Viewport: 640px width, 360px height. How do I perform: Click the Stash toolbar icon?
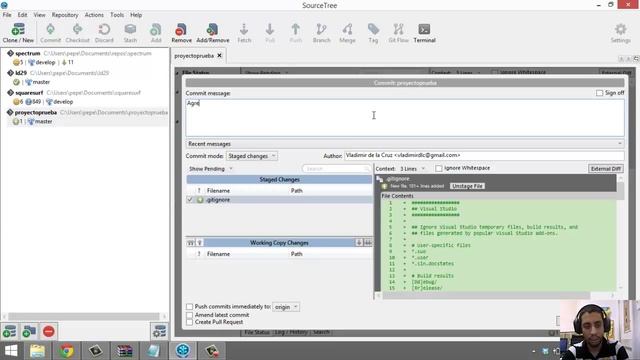130,33
